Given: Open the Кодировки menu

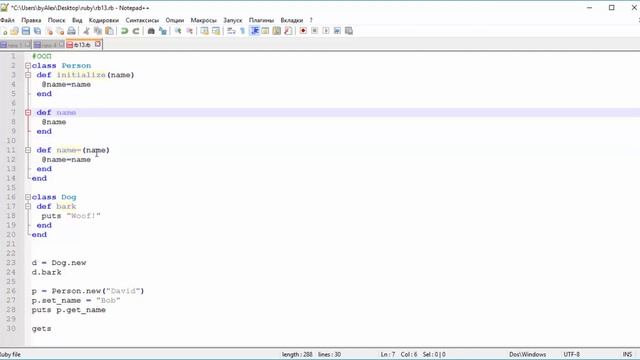Looking at the screenshot, I should 104,20.
